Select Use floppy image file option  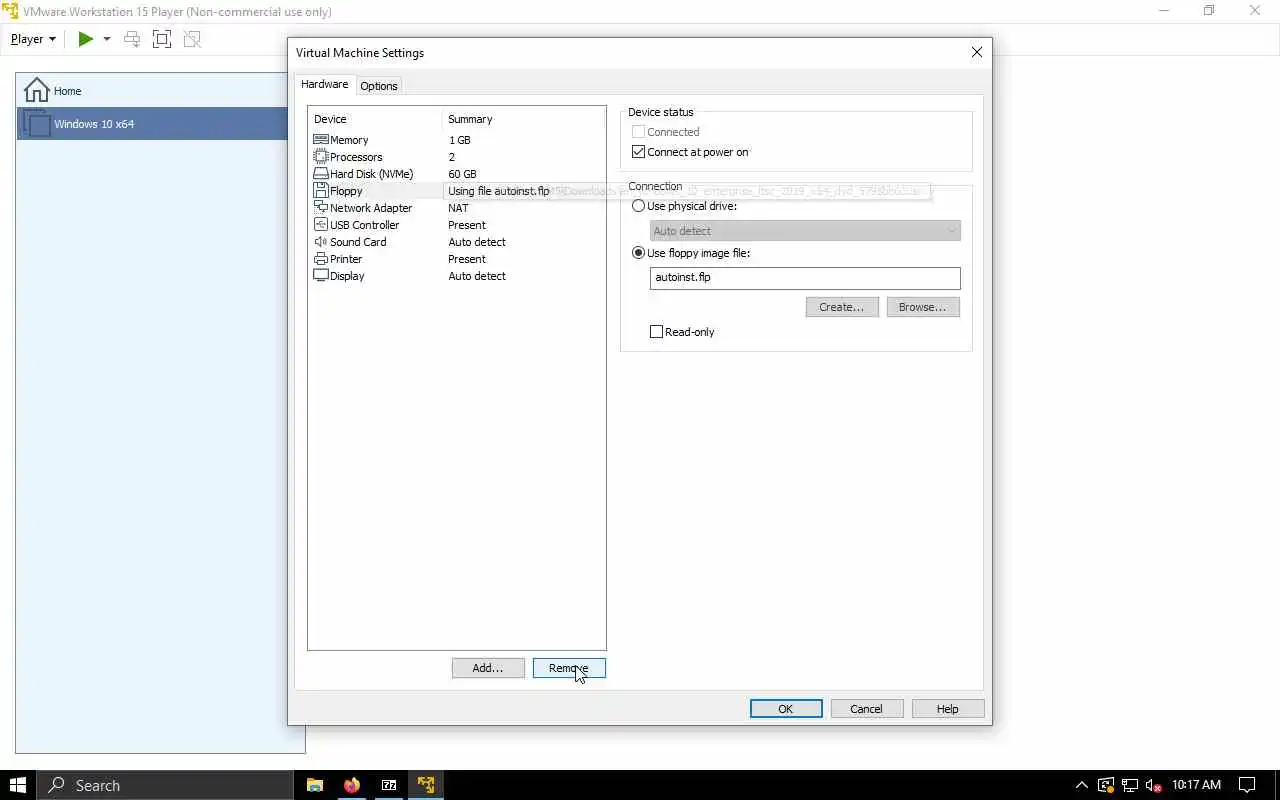pyautogui.click(x=638, y=253)
